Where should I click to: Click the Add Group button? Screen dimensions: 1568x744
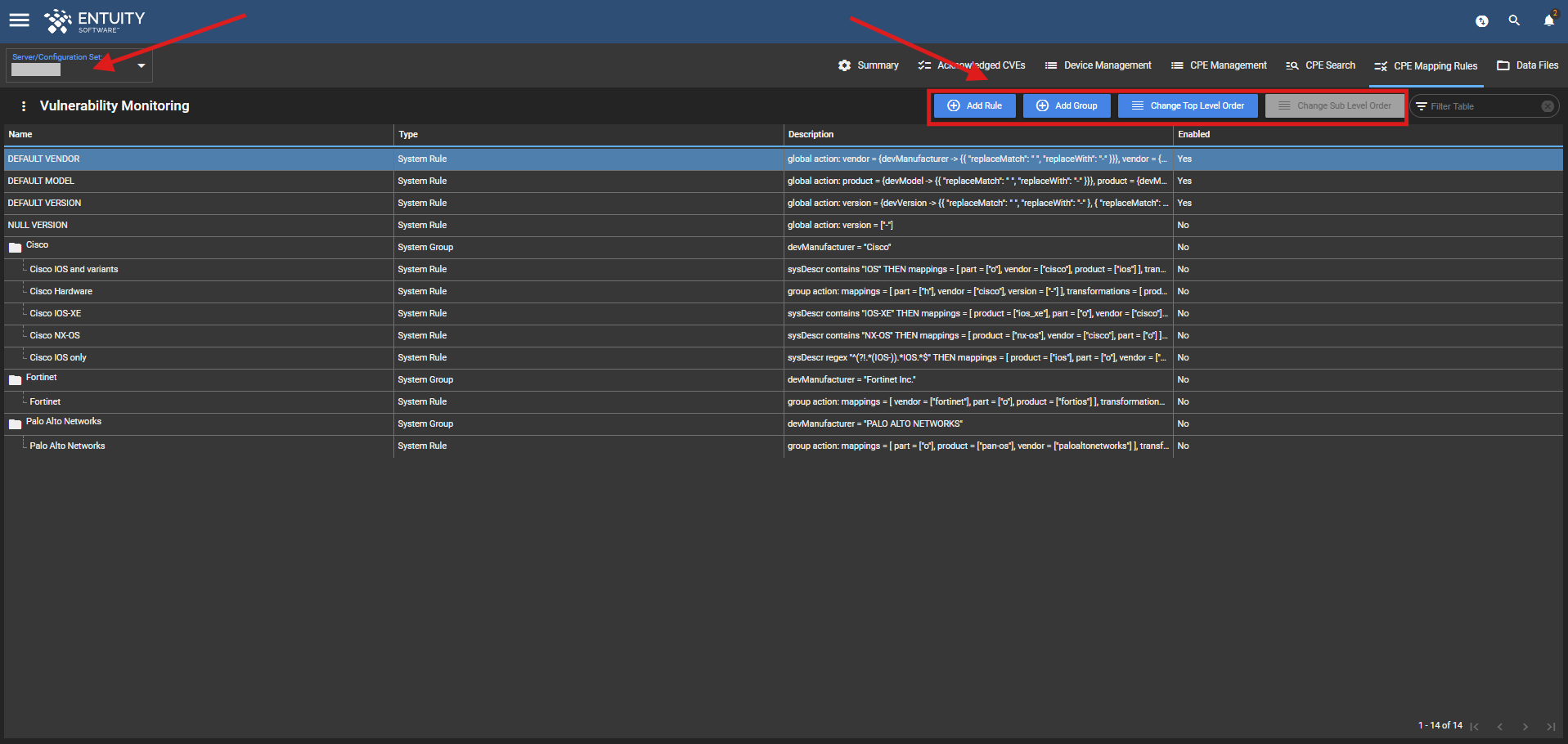pyautogui.click(x=1067, y=105)
